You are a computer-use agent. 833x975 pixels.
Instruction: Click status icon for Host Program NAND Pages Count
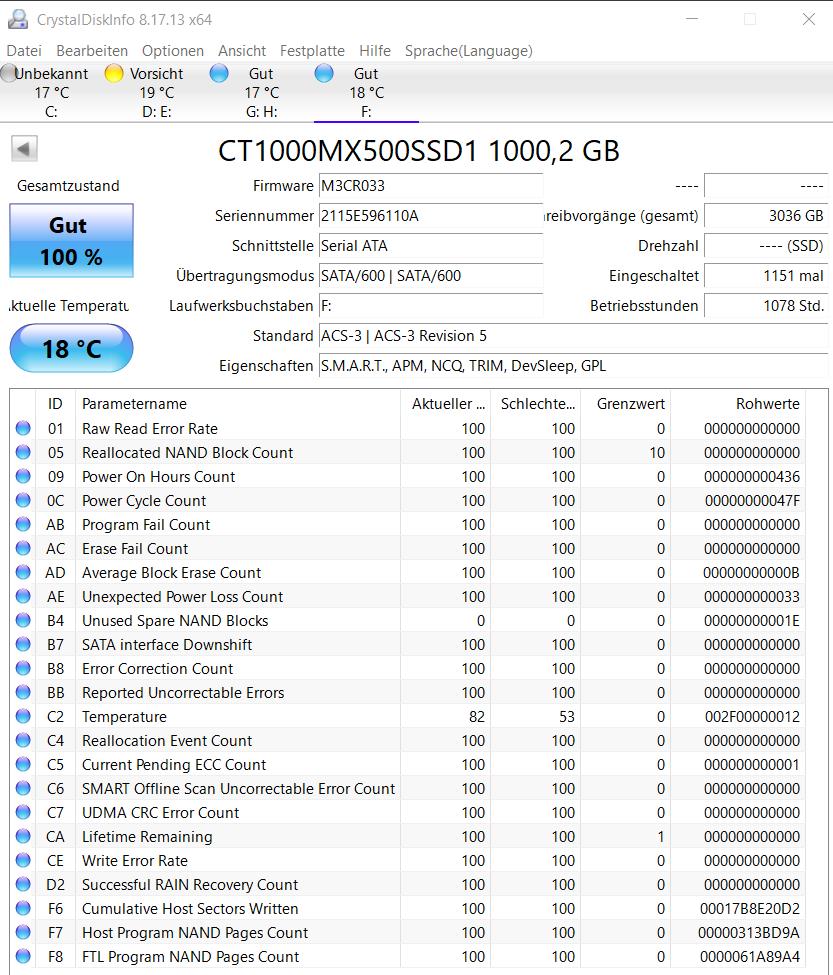23,932
